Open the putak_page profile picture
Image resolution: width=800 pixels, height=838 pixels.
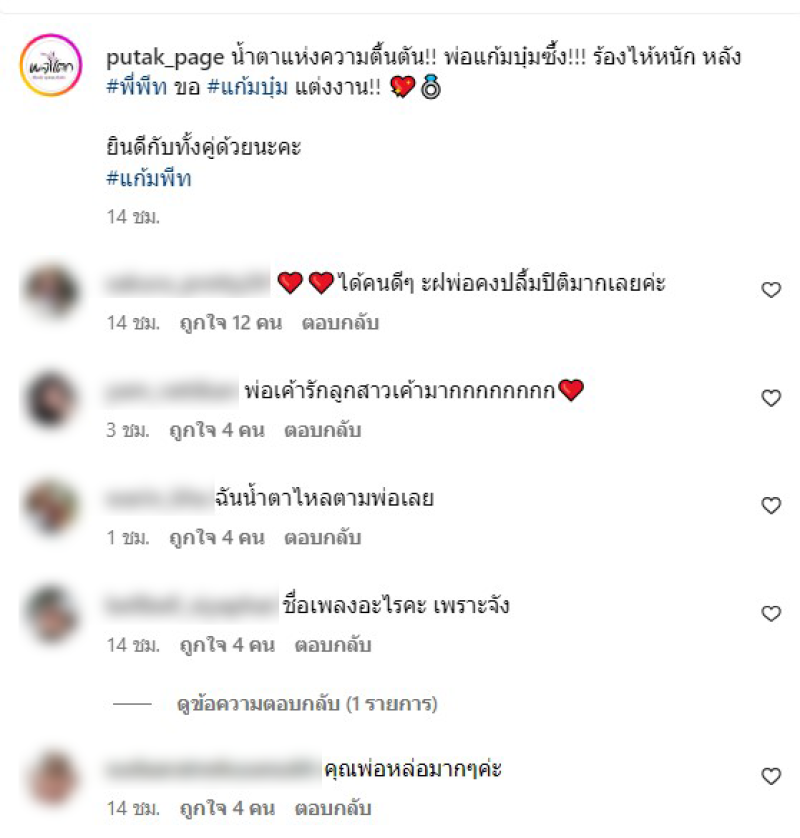coord(51,65)
